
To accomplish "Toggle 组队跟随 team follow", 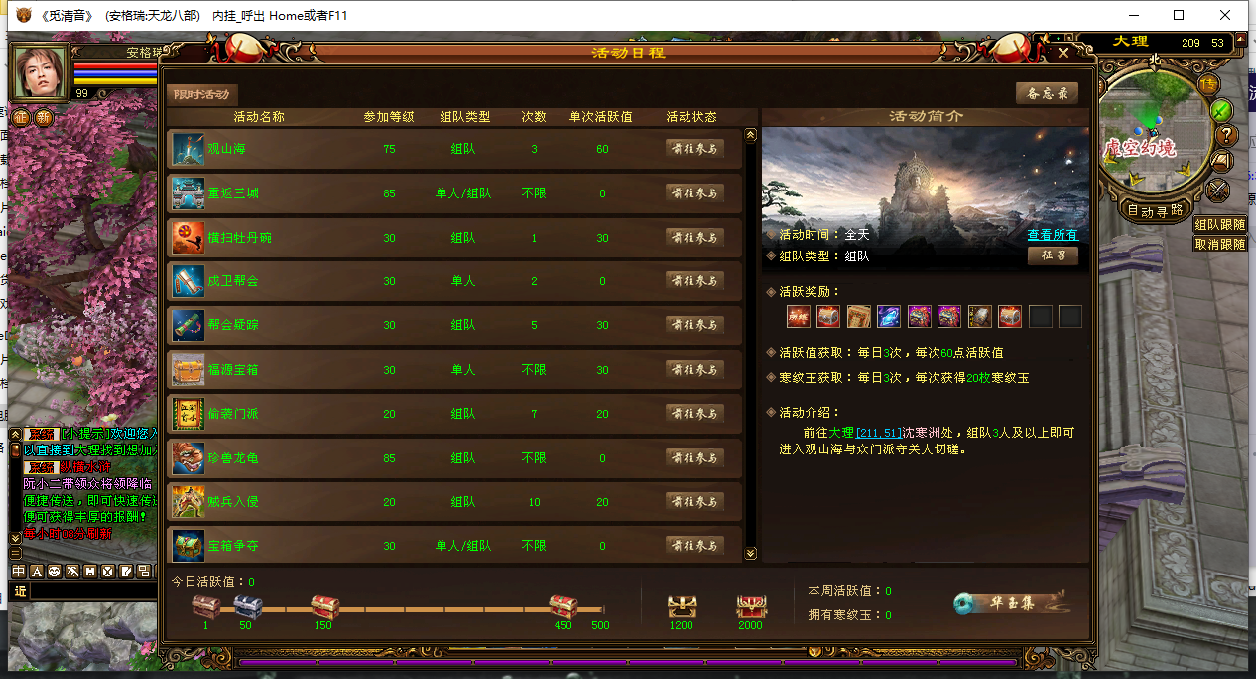I will click(1219, 225).
